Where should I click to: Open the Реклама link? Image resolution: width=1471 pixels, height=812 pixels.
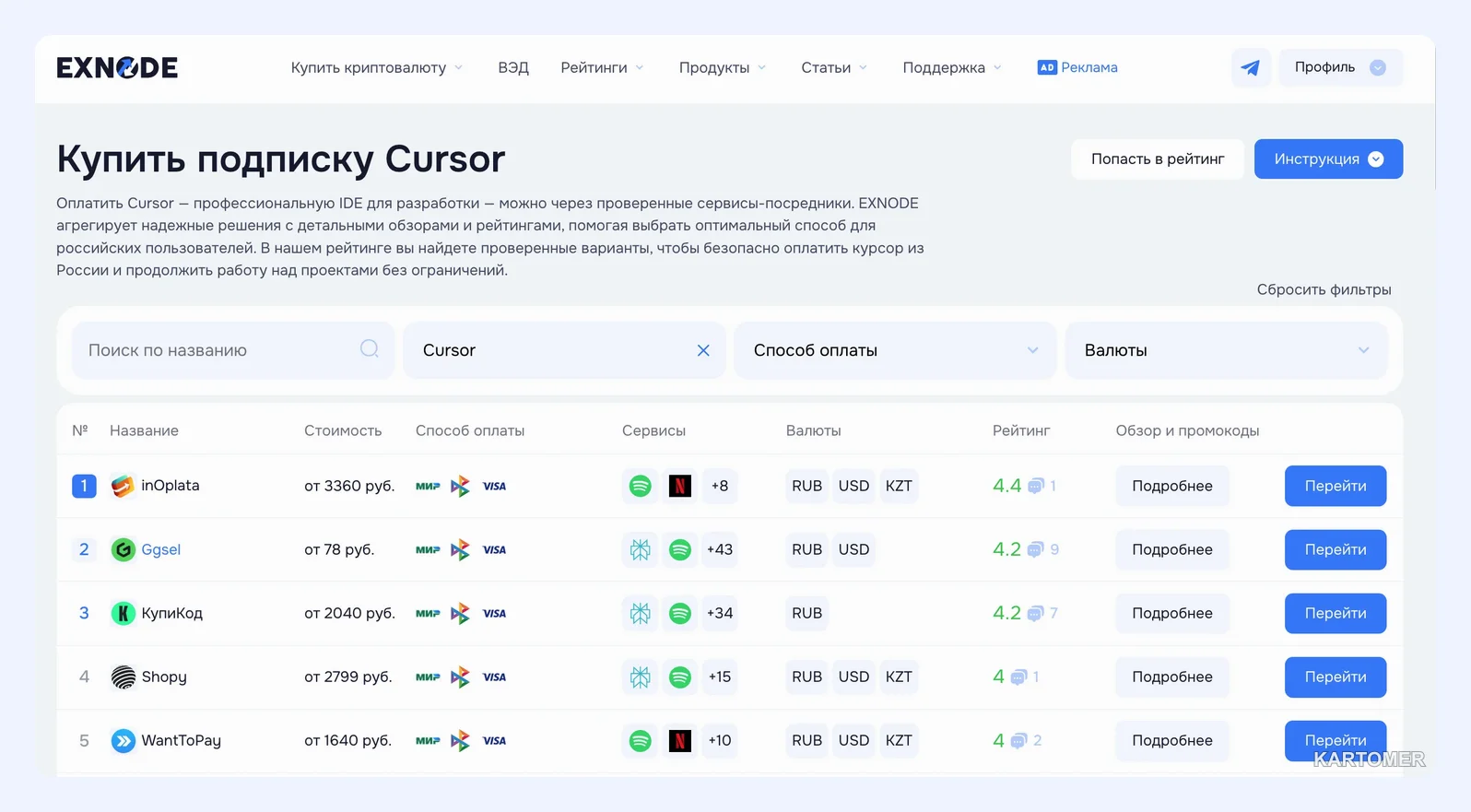click(1089, 67)
